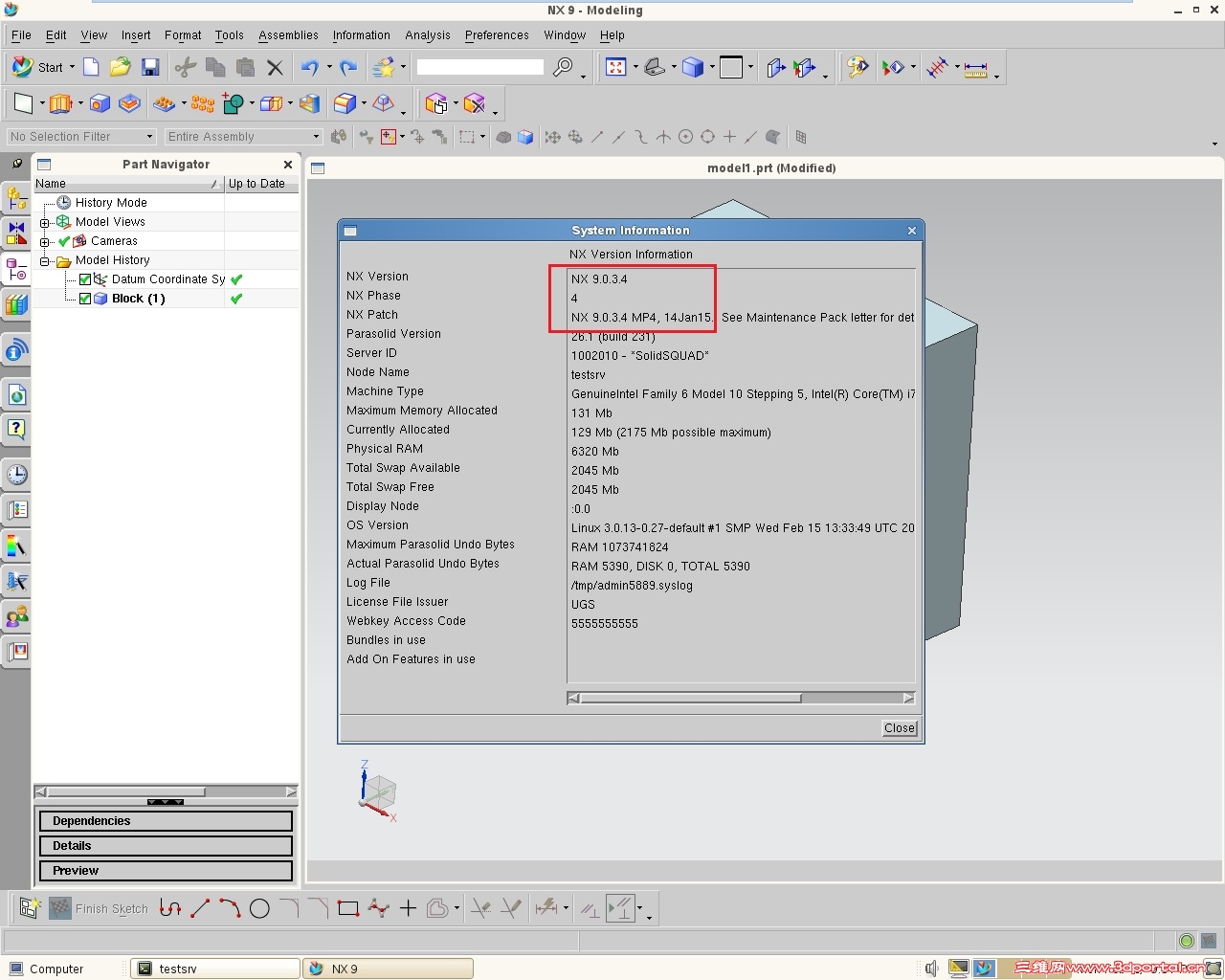Switch to testsrv terminal in taskbar
The image size is (1225, 980).
click(x=215, y=969)
